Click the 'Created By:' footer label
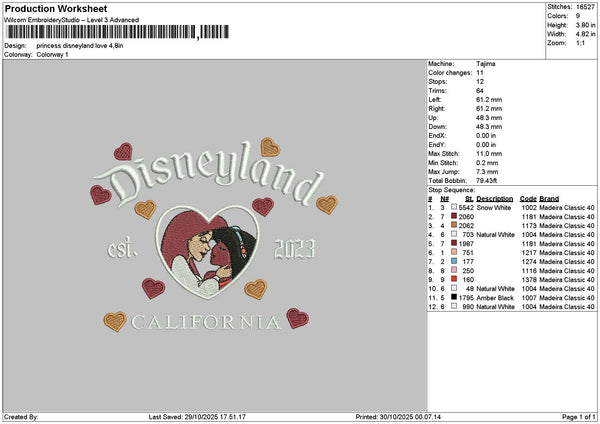The height and width of the screenshot is (424, 600). pyautogui.click(x=21, y=417)
